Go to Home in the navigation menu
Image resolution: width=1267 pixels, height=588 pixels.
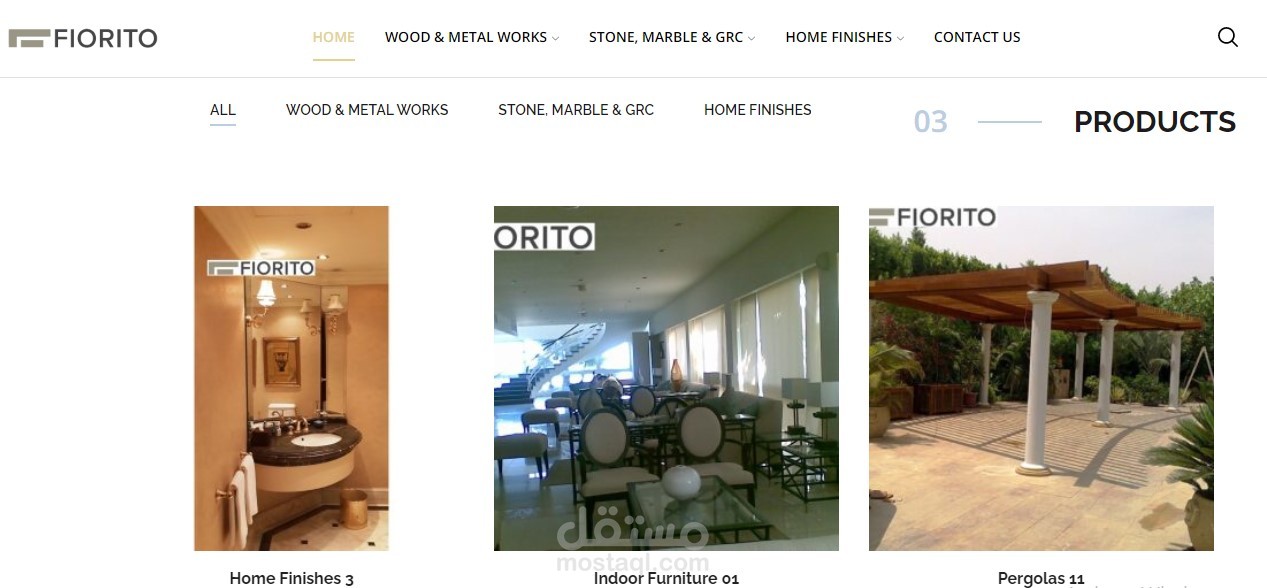(x=334, y=37)
